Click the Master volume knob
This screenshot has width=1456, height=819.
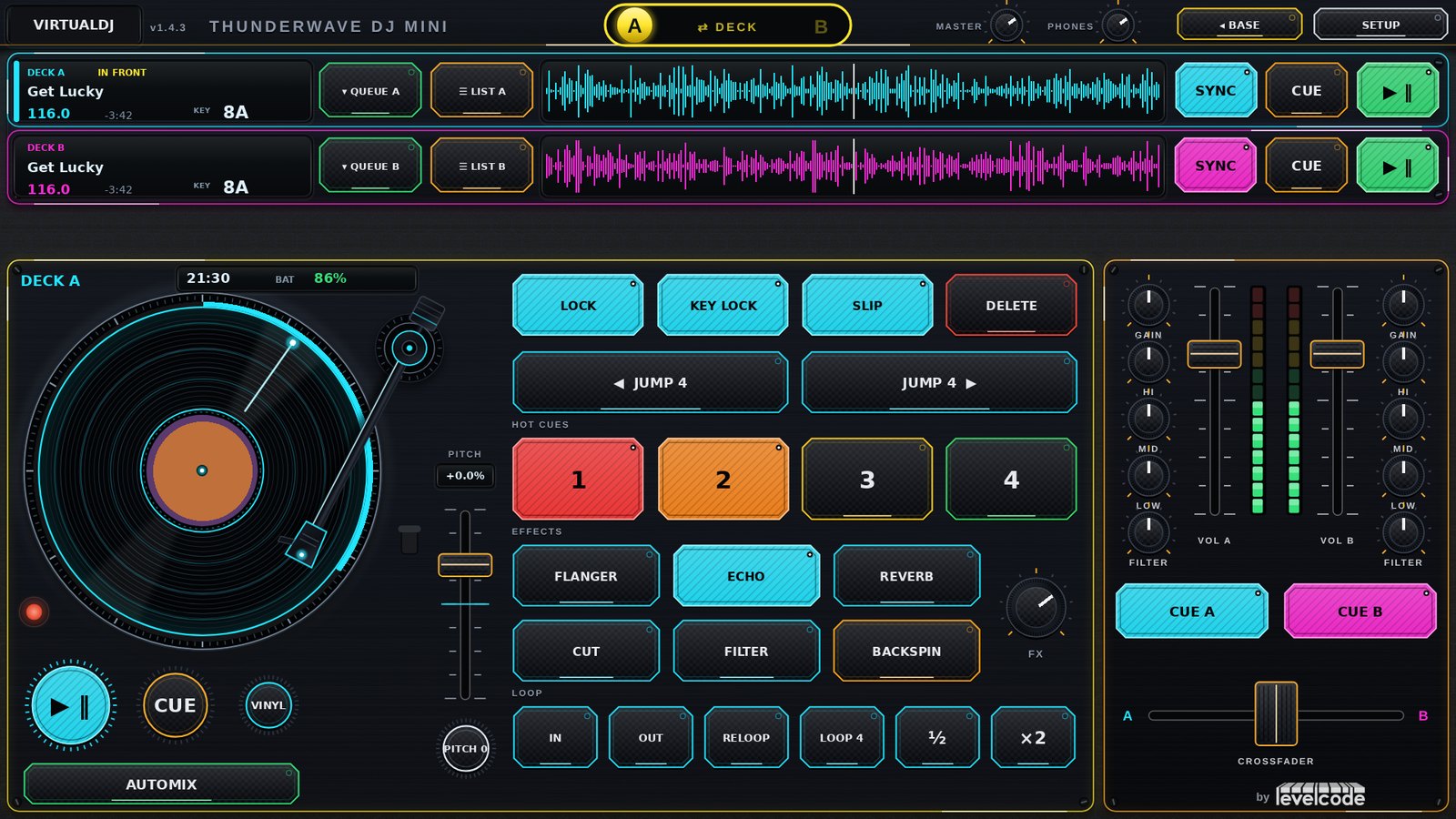1006,25
